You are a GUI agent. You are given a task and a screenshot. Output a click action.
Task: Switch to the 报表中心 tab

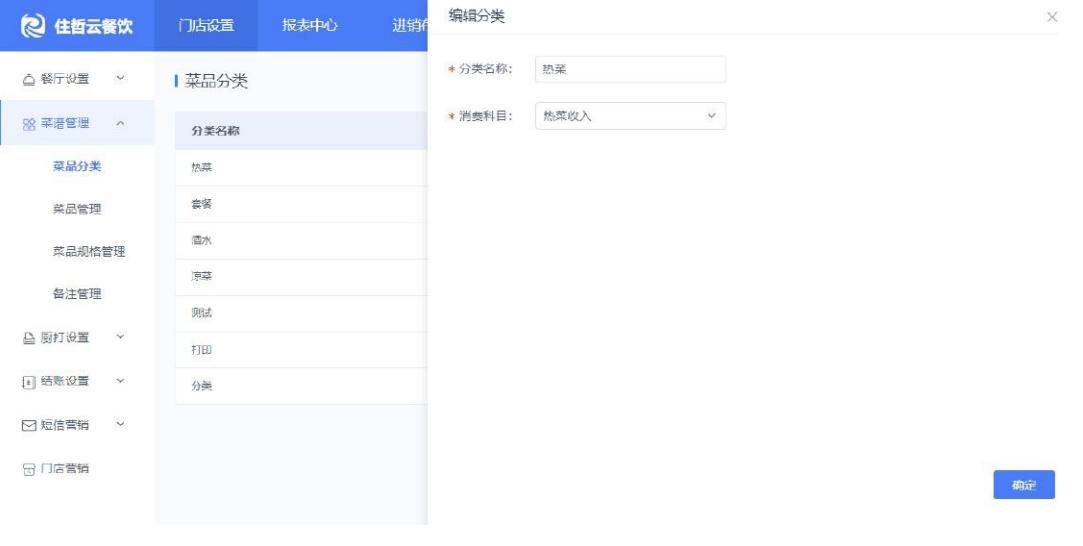pyautogui.click(x=309, y=26)
